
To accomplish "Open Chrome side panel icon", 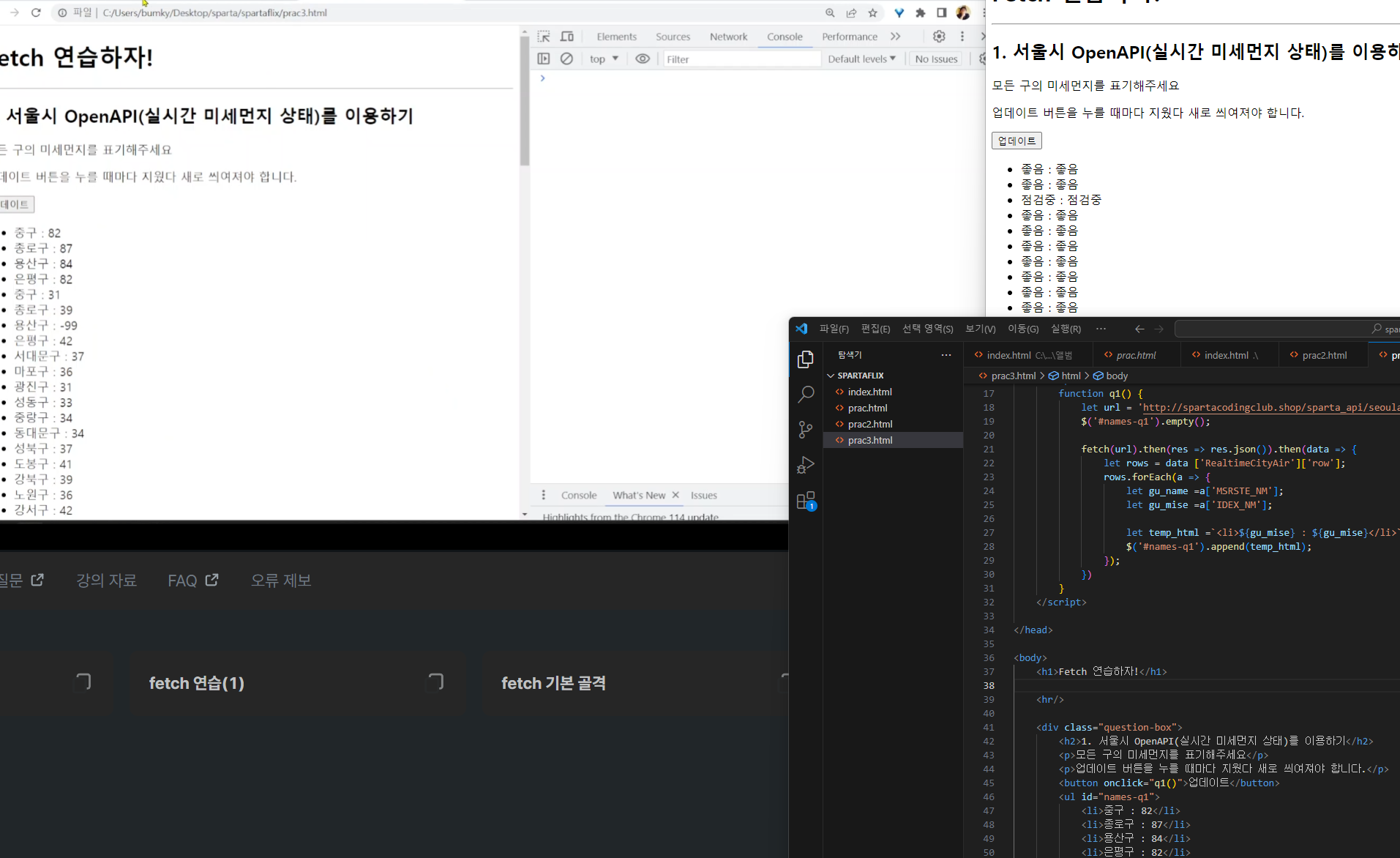I will tap(942, 12).
